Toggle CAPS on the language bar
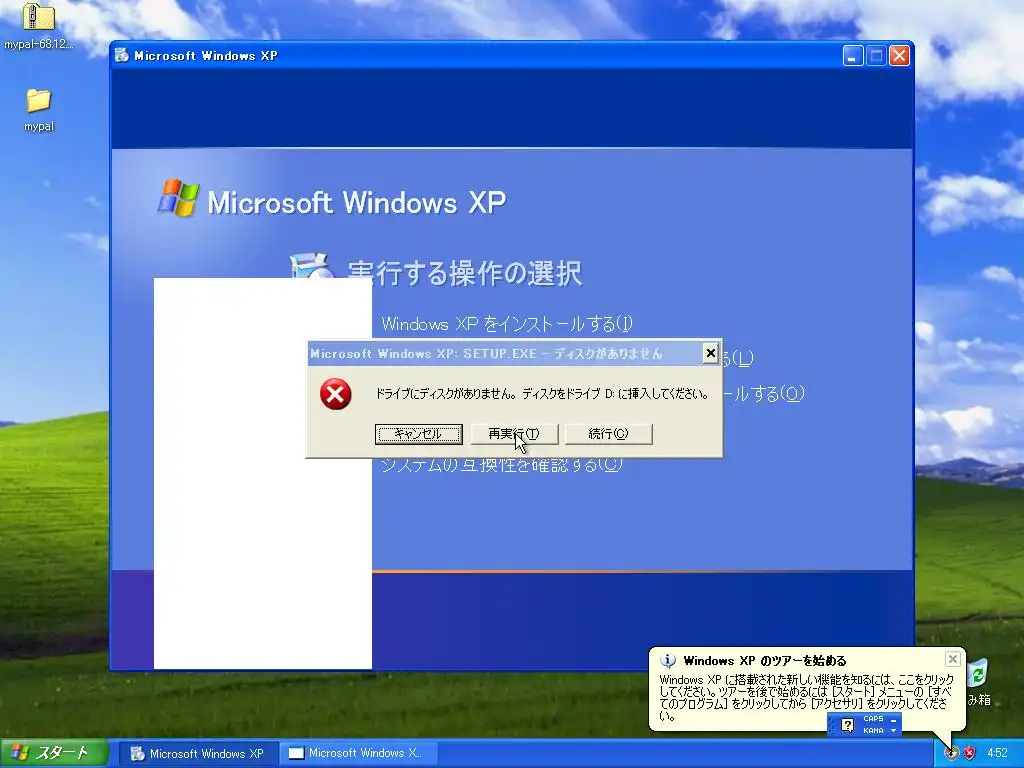Viewport: 1024px width, 768px height. pos(872,718)
